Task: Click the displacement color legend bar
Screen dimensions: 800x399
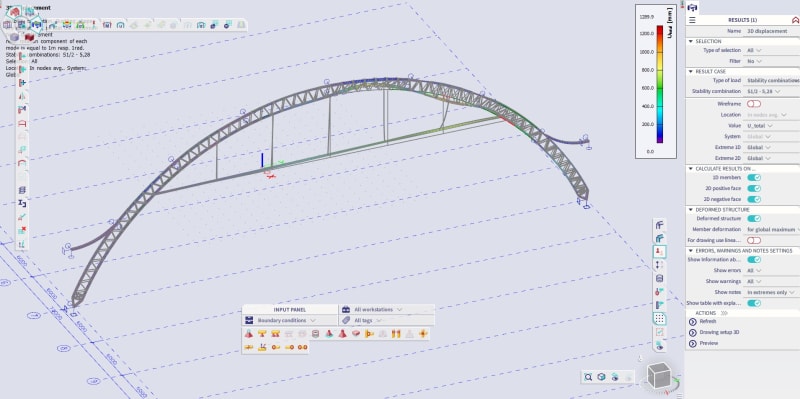Action: 660,84
